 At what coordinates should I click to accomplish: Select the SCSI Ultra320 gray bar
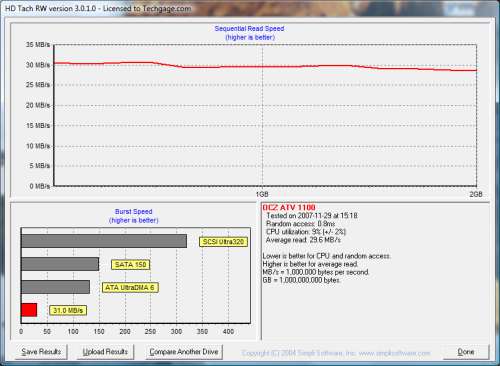(104, 241)
